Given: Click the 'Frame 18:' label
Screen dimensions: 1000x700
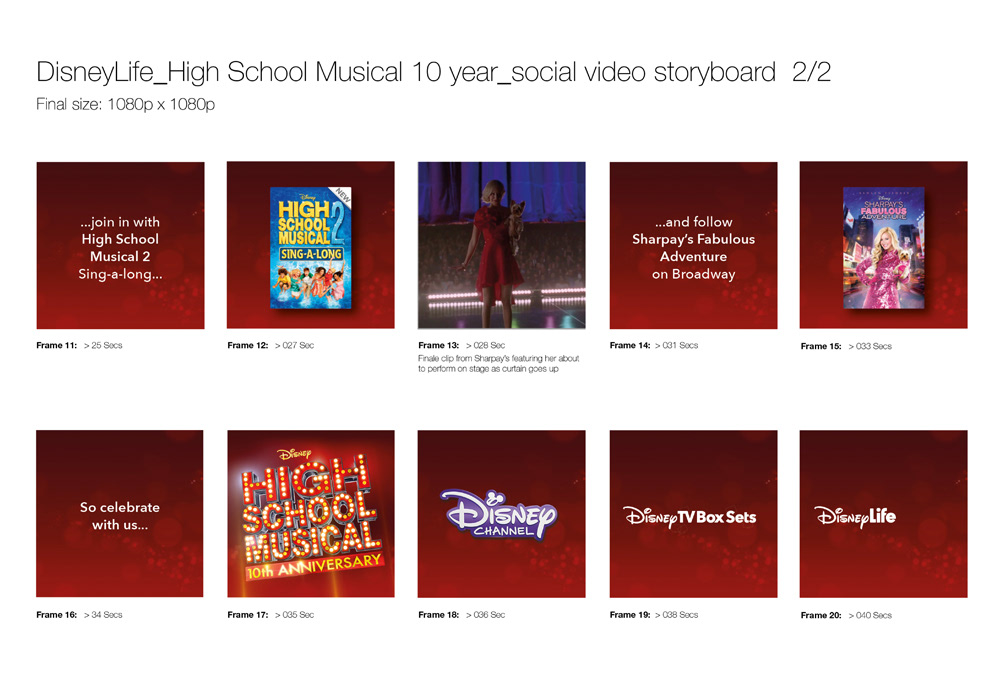Looking at the screenshot, I should point(438,615).
